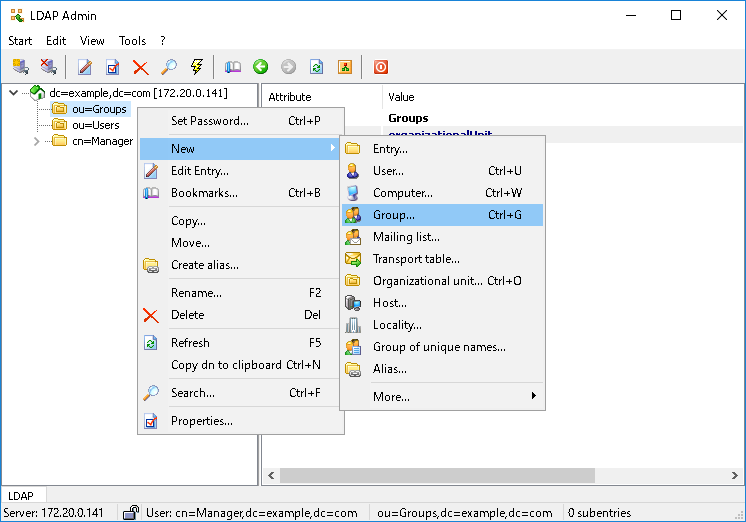This screenshot has height=522, width=746.
Task: Choose Rename... from context menu
Action: 241,293
